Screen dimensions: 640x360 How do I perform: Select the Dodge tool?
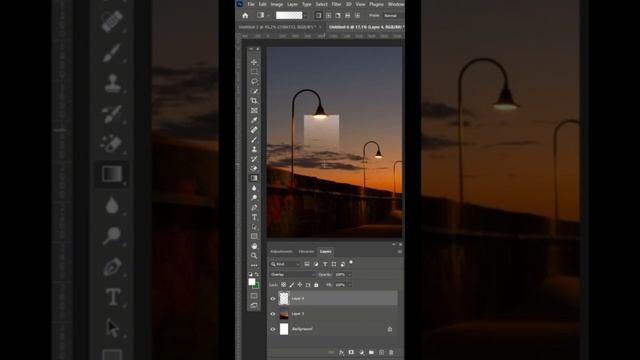click(254, 198)
